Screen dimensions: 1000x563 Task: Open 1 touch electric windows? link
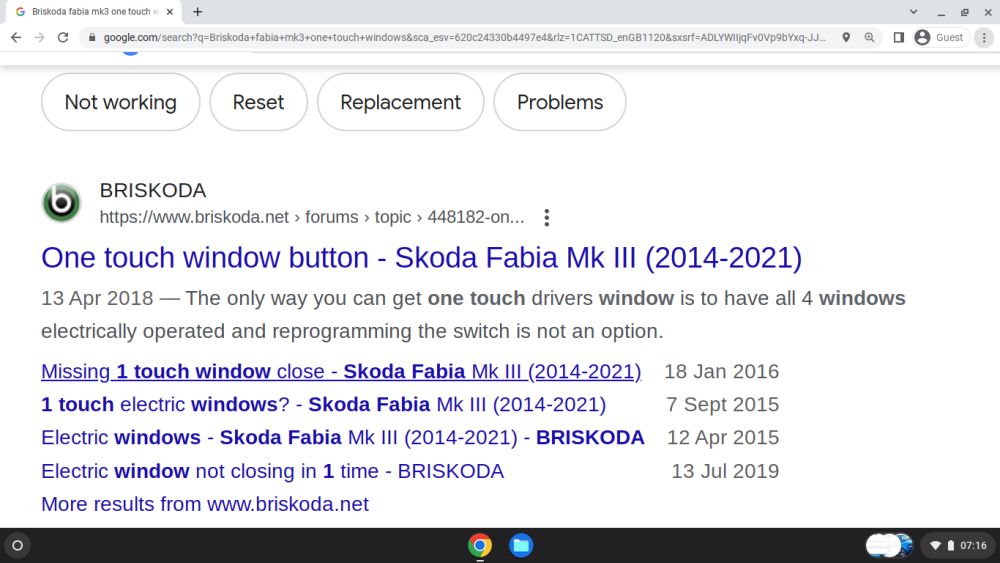(323, 404)
